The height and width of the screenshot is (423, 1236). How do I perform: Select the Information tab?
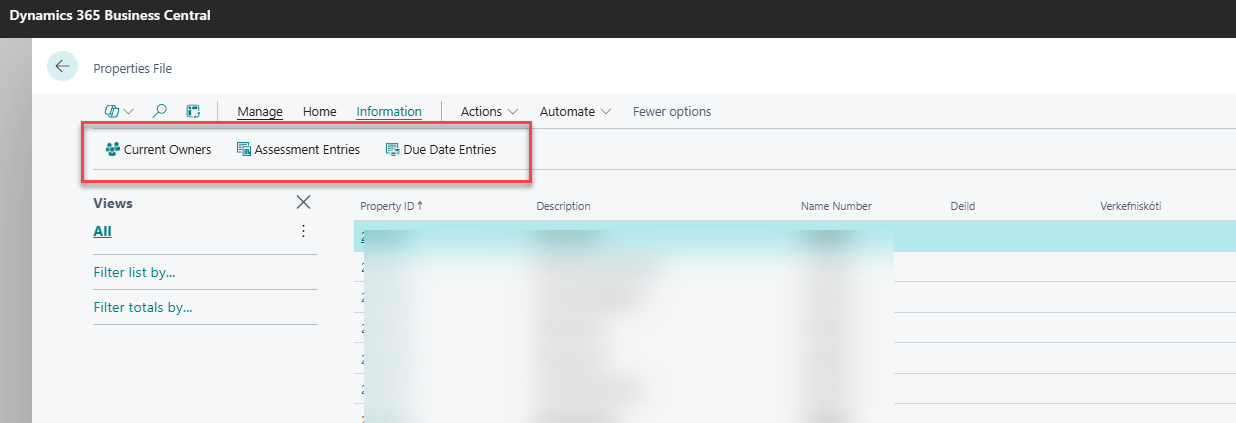click(x=389, y=111)
